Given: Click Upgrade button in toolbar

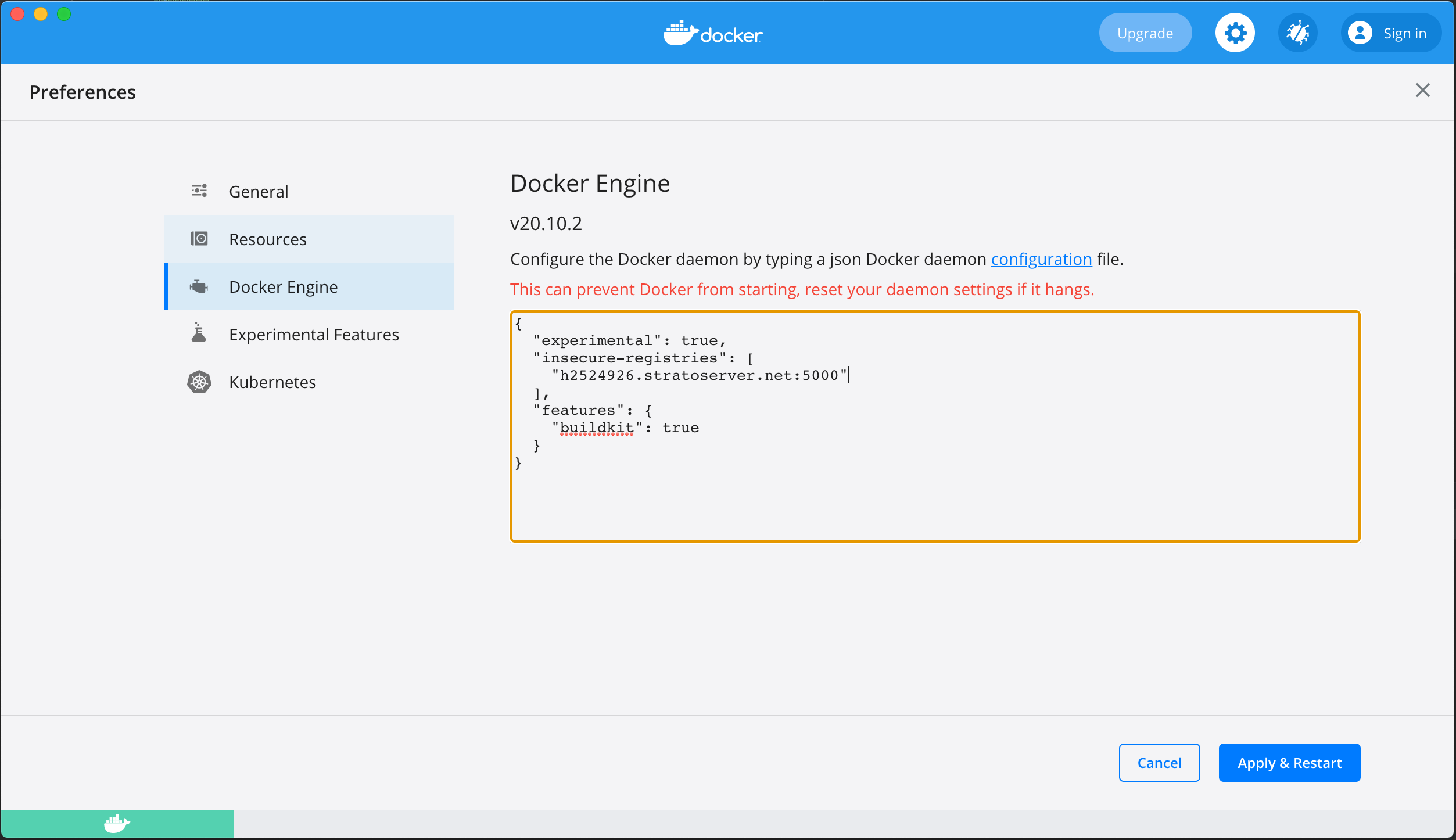Looking at the screenshot, I should click(1145, 33).
